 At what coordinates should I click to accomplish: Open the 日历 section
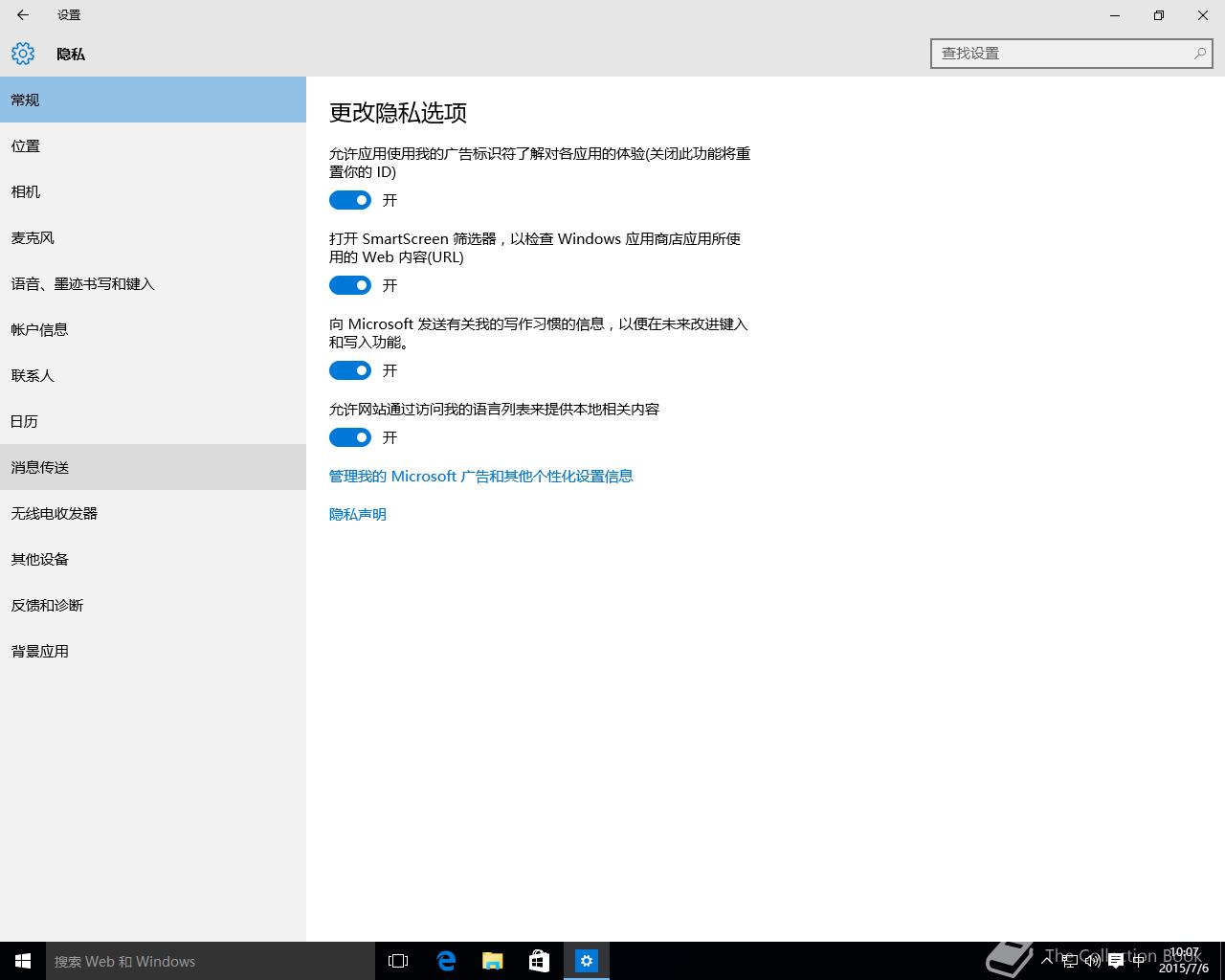(x=153, y=421)
